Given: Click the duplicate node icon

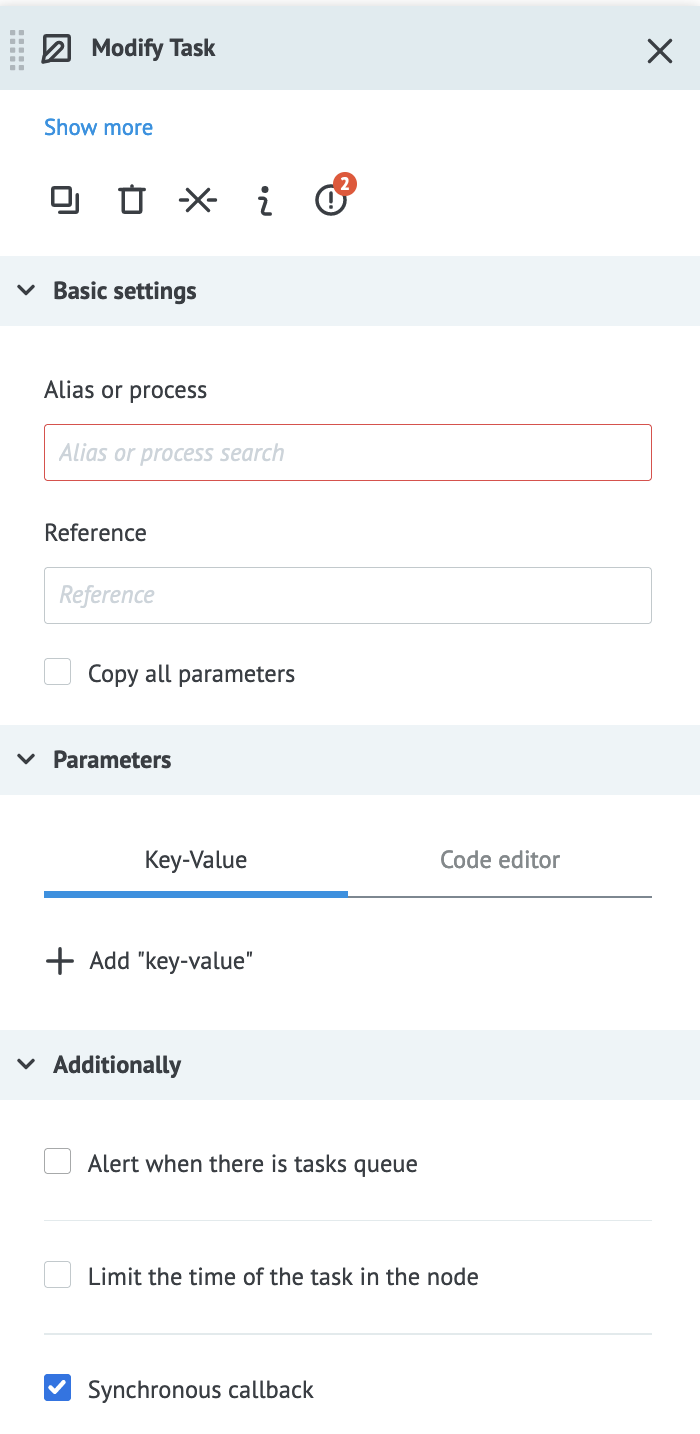Looking at the screenshot, I should [64, 200].
